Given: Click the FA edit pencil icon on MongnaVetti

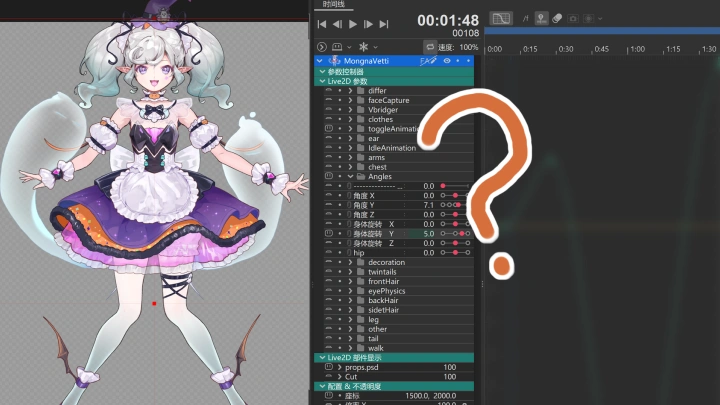Looking at the screenshot, I should (x=428, y=61).
